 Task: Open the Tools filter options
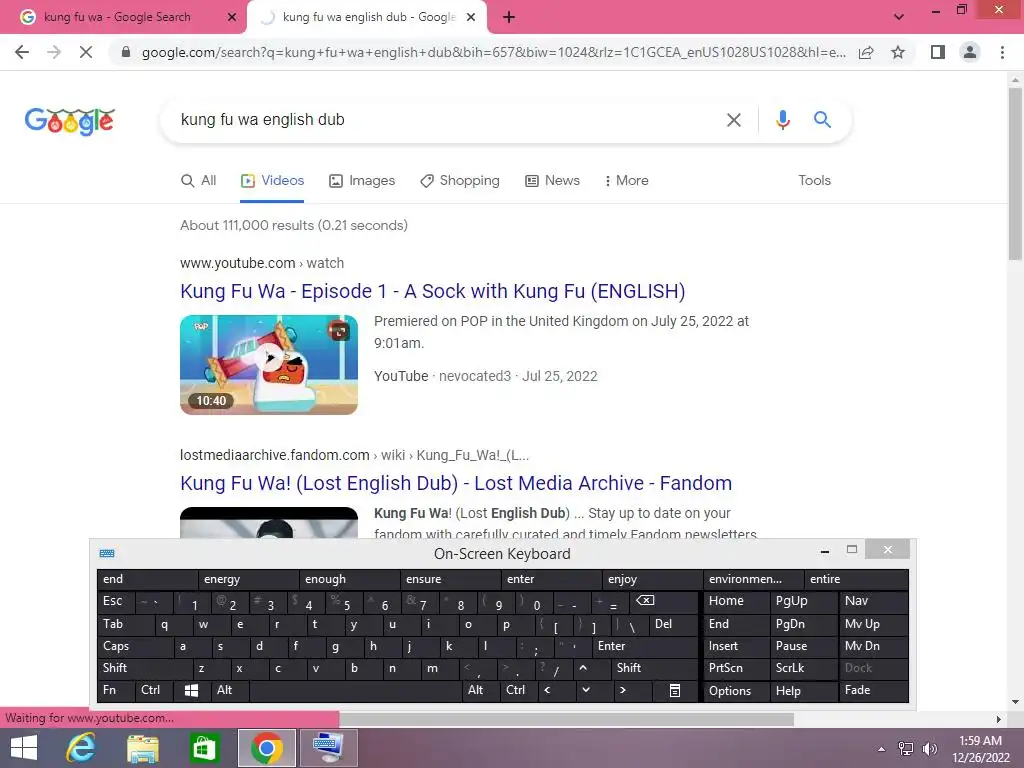814,181
